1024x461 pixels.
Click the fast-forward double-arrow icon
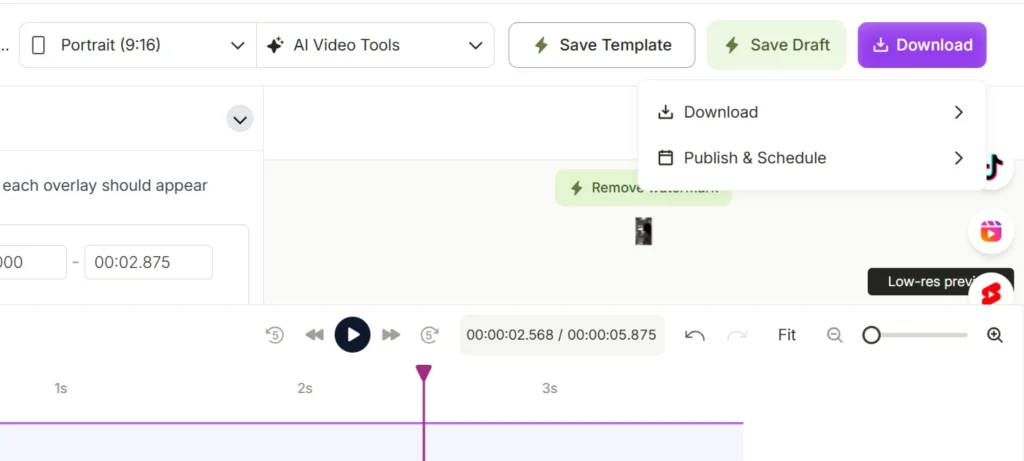tap(391, 335)
